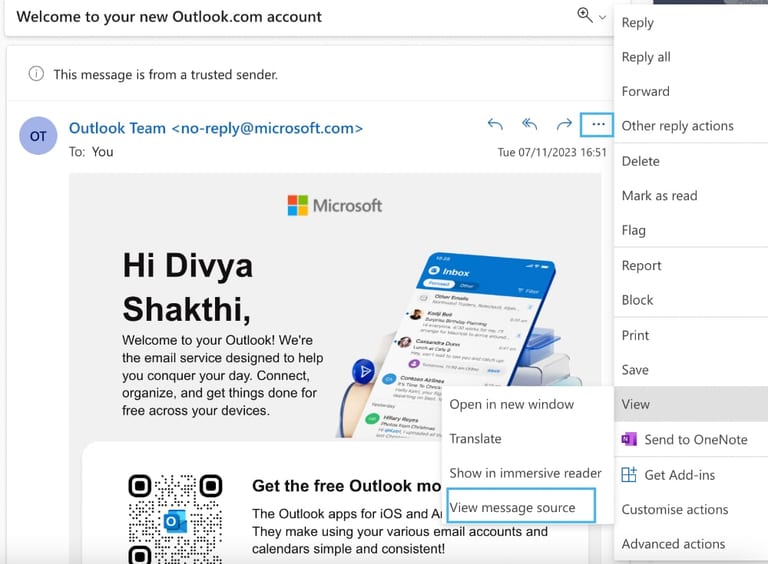Viewport: 768px width, 564px height.
Task: Click the 'Get the free Outlook mo' heading
Action: pos(346,486)
